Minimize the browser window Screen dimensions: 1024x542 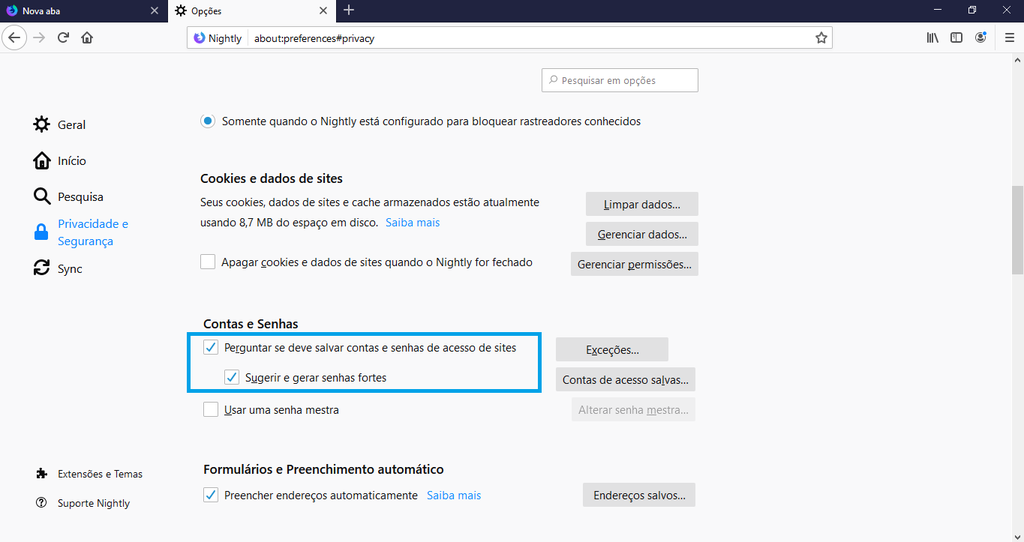[x=938, y=10]
